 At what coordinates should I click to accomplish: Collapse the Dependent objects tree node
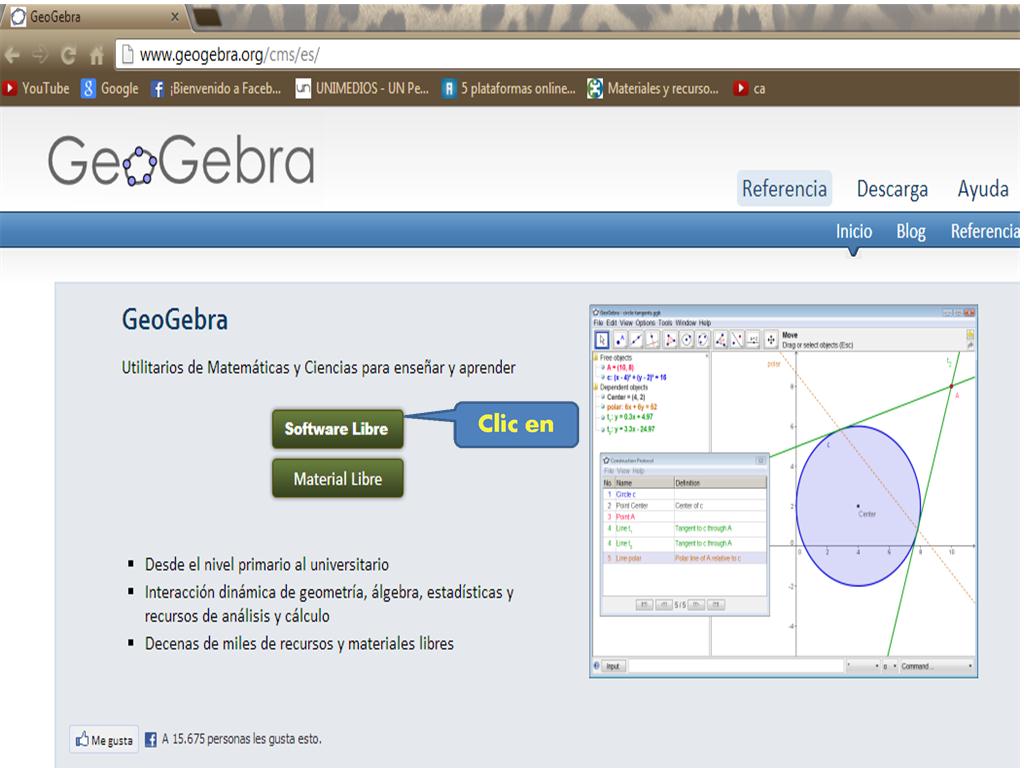point(595,386)
